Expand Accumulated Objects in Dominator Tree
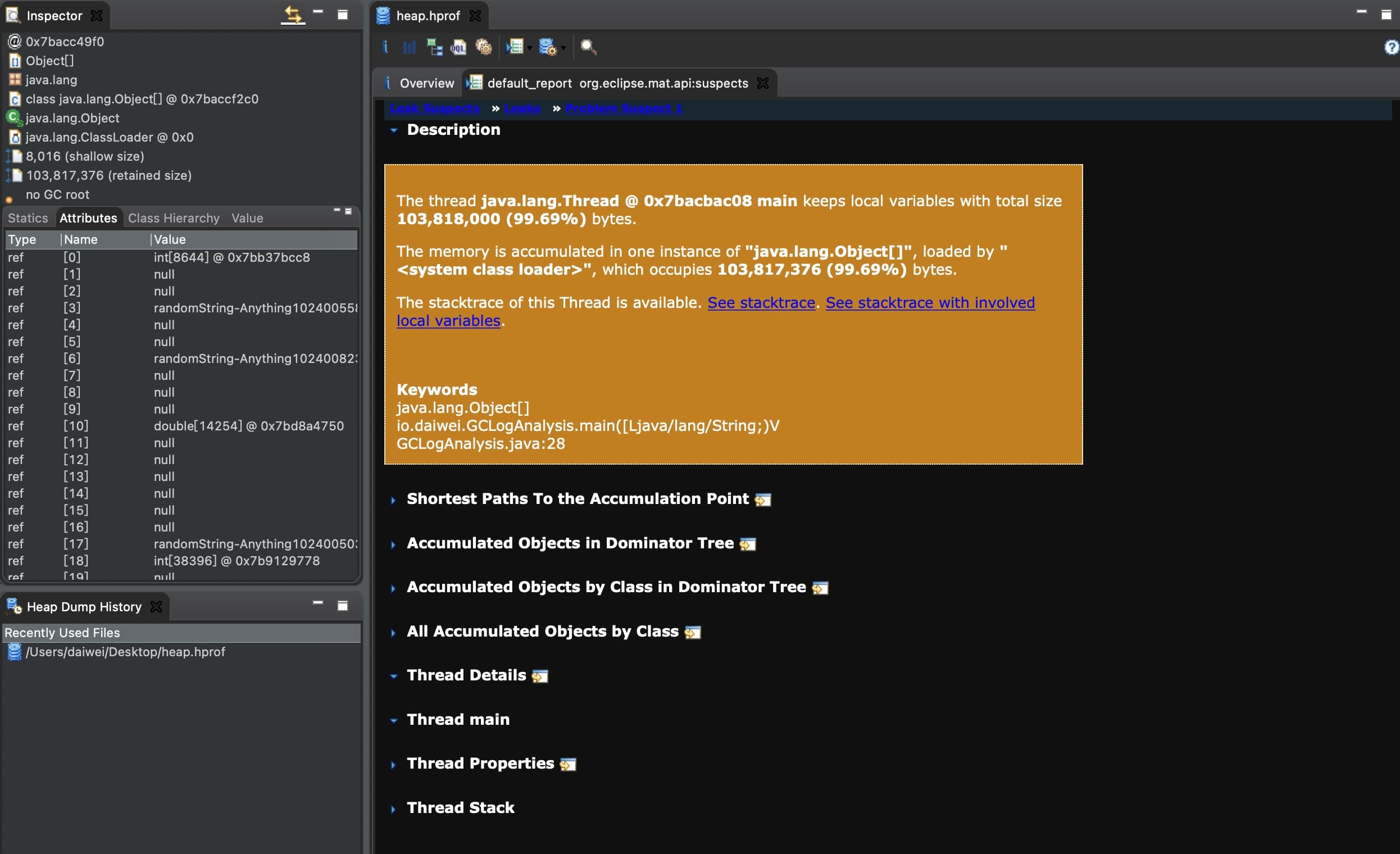1400x854 pixels. click(x=393, y=544)
